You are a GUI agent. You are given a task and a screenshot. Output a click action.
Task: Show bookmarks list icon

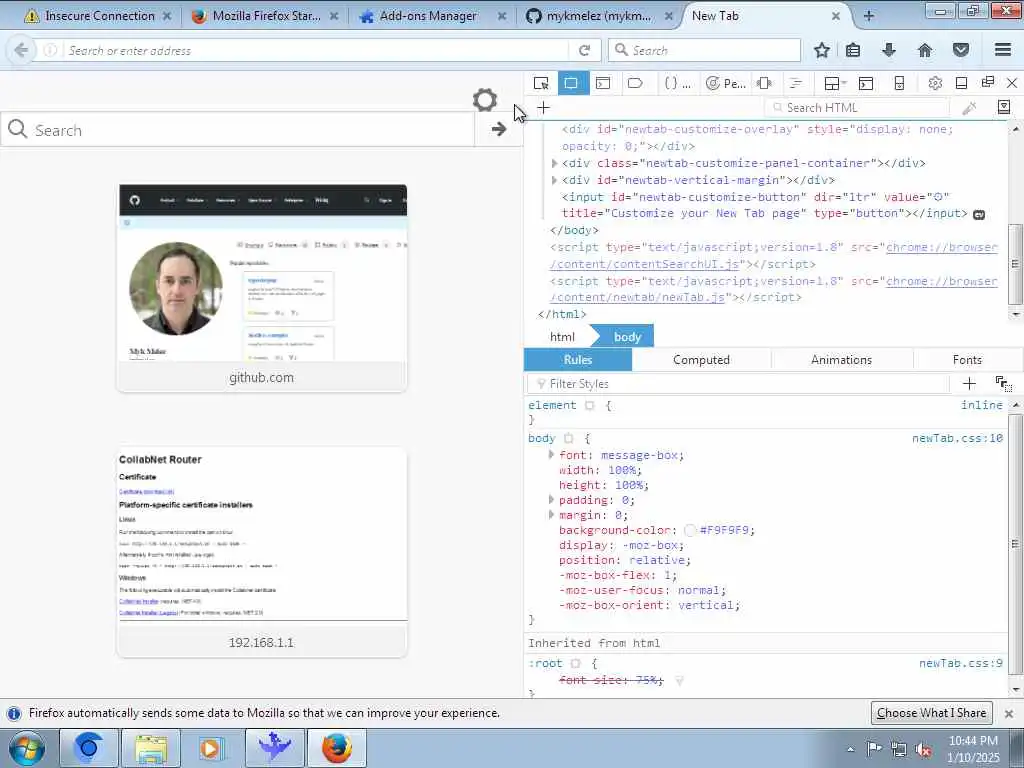click(853, 50)
